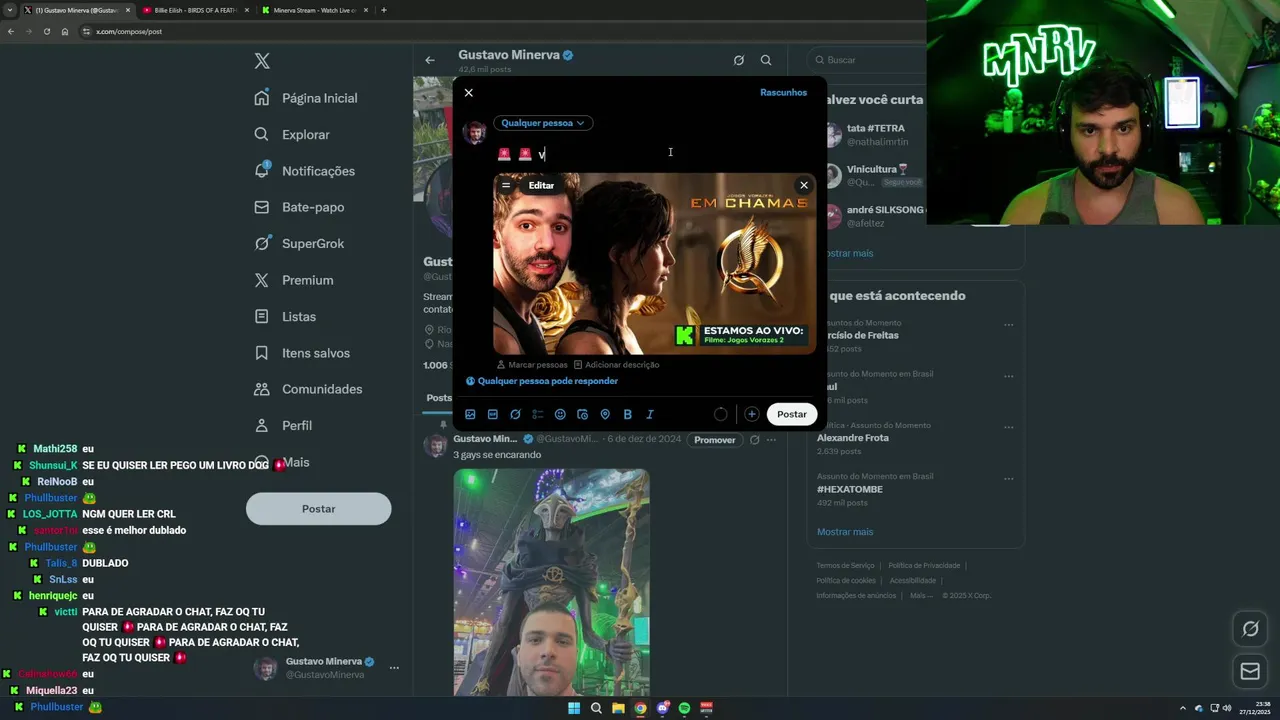Image resolution: width=1280 pixels, height=720 pixels.
Task: Click Promover on the pinned post
Action: [x=715, y=440]
